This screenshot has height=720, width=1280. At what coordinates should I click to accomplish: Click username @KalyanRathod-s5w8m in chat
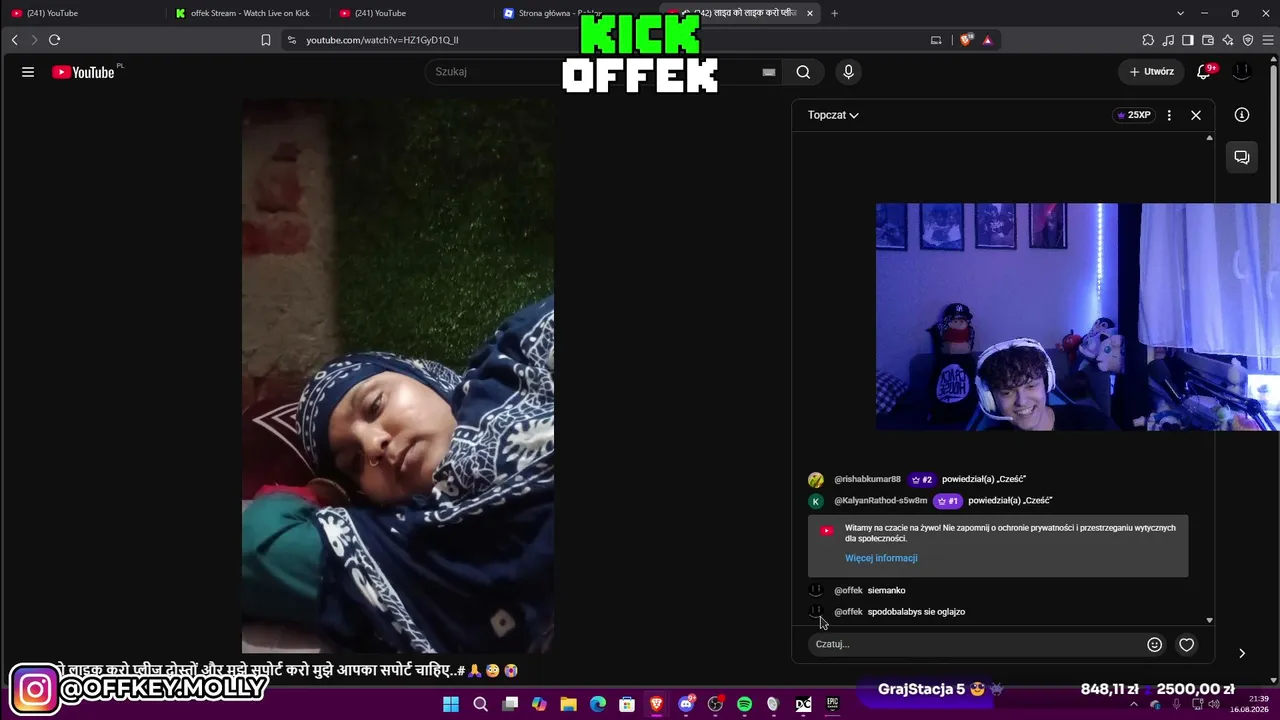(x=881, y=501)
